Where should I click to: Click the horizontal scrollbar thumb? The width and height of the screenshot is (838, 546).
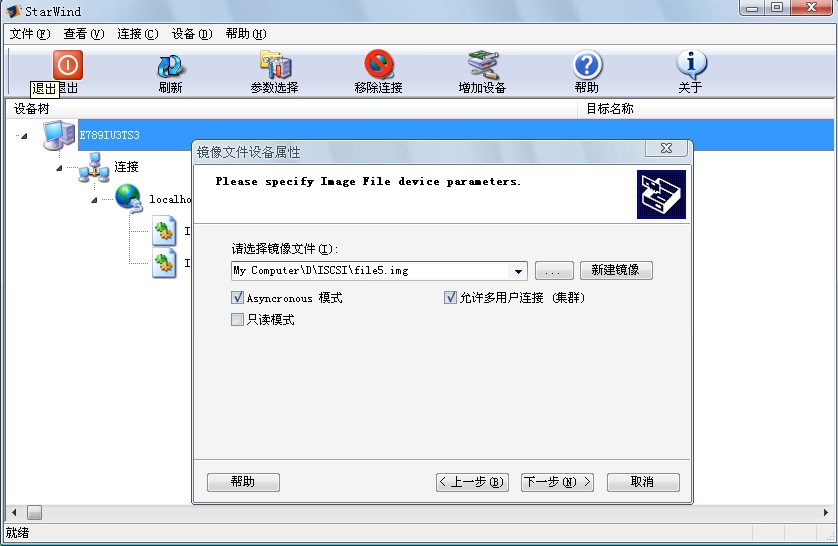(x=34, y=512)
